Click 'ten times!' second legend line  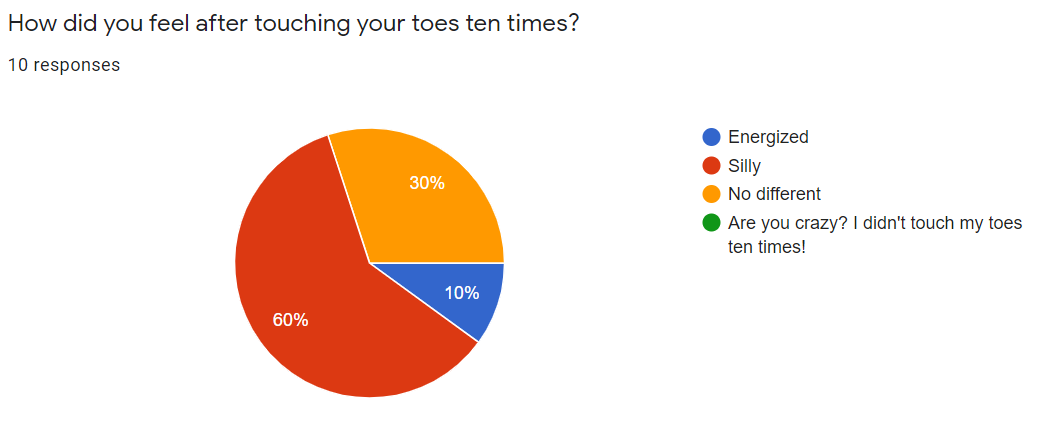tap(767, 247)
